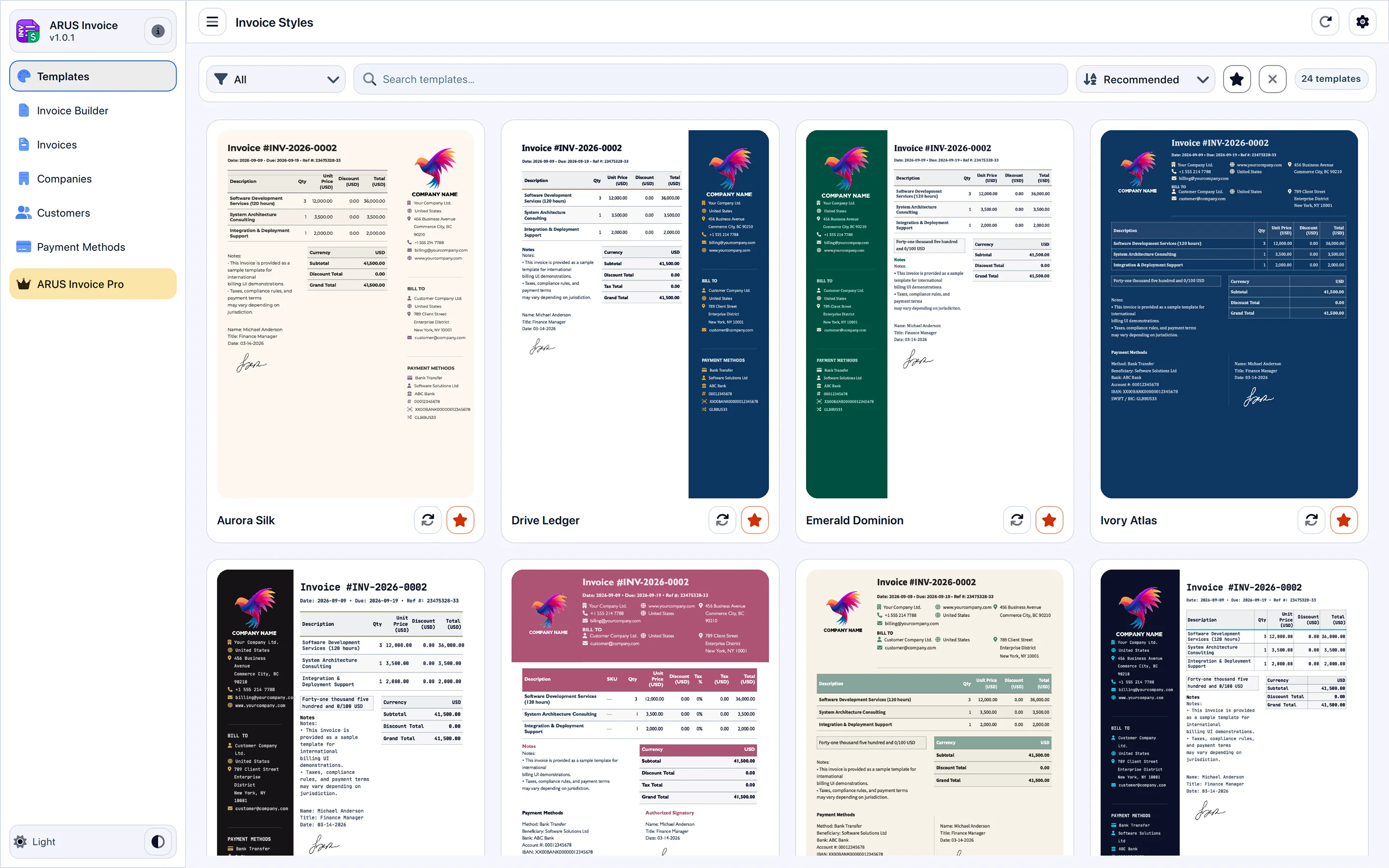This screenshot has width=1389, height=868.
Task: Open the Customers section
Action: coord(63,212)
